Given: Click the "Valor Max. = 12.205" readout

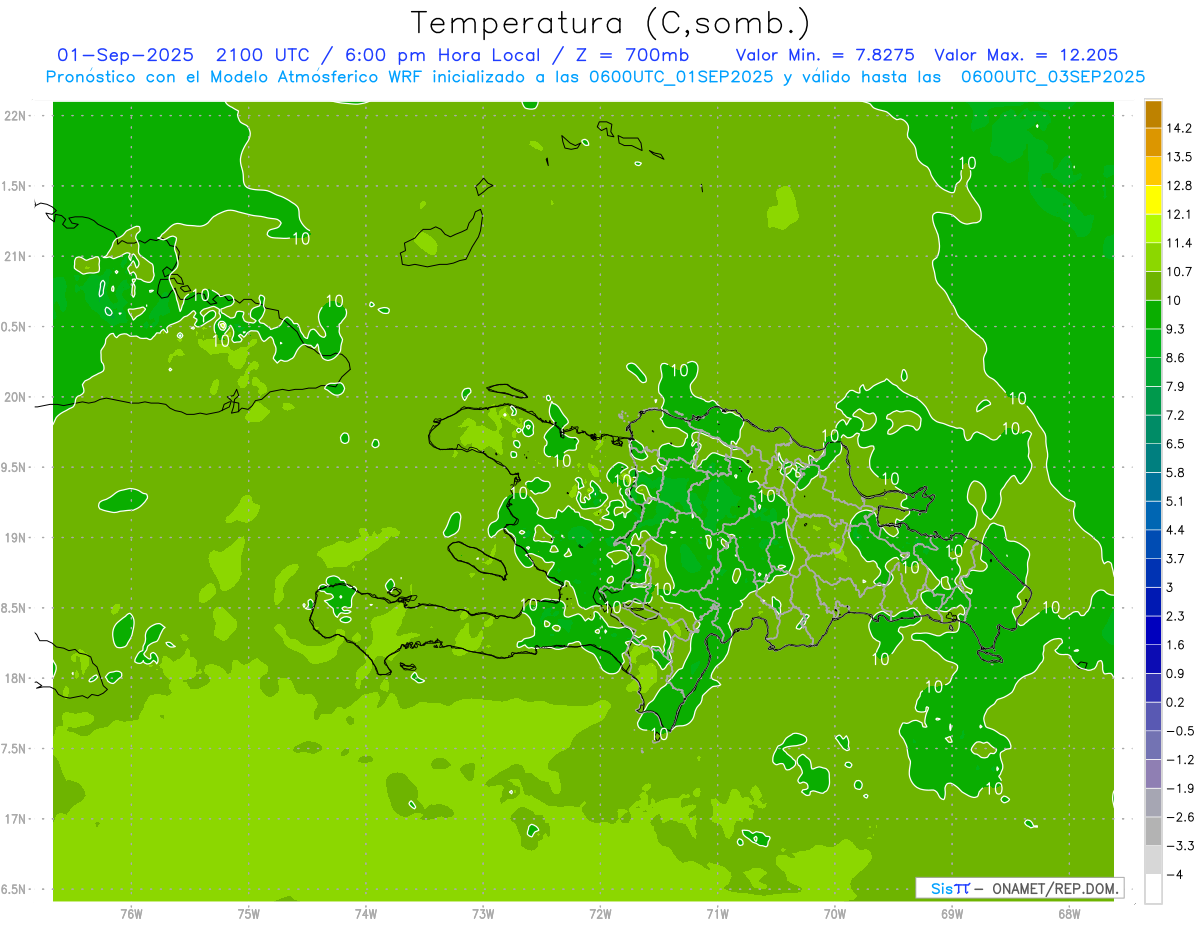Looking at the screenshot, I should (x=1026, y=55).
